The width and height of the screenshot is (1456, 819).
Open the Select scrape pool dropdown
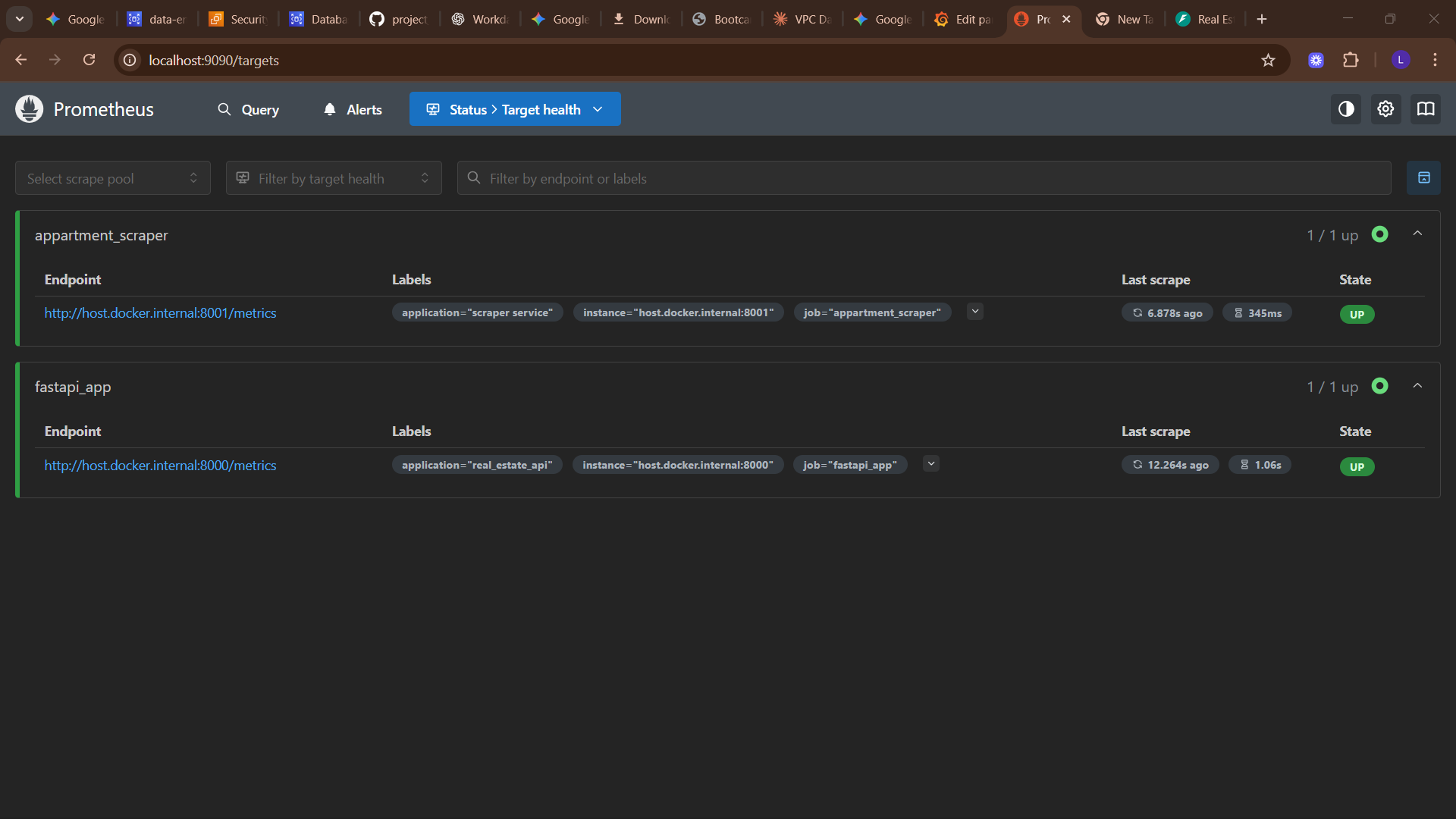(x=113, y=178)
